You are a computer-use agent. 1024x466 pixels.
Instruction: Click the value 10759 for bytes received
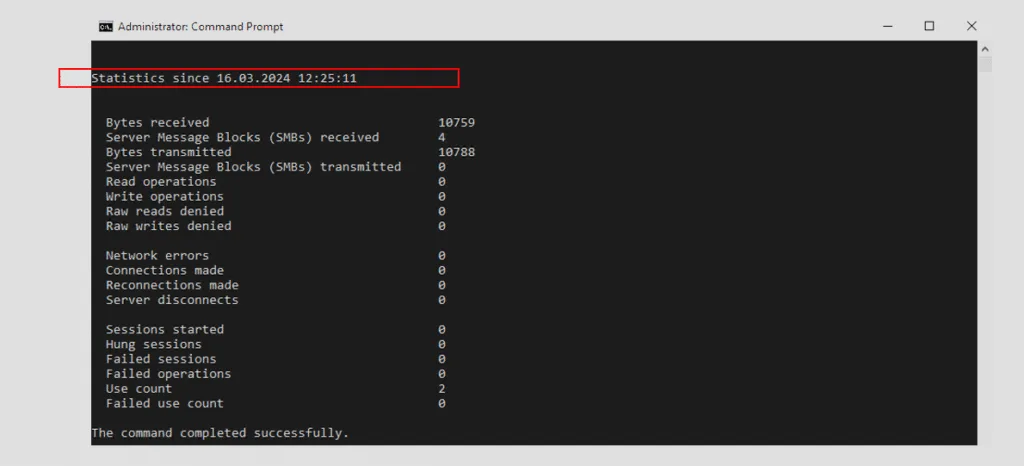pyautogui.click(x=456, y=122)
